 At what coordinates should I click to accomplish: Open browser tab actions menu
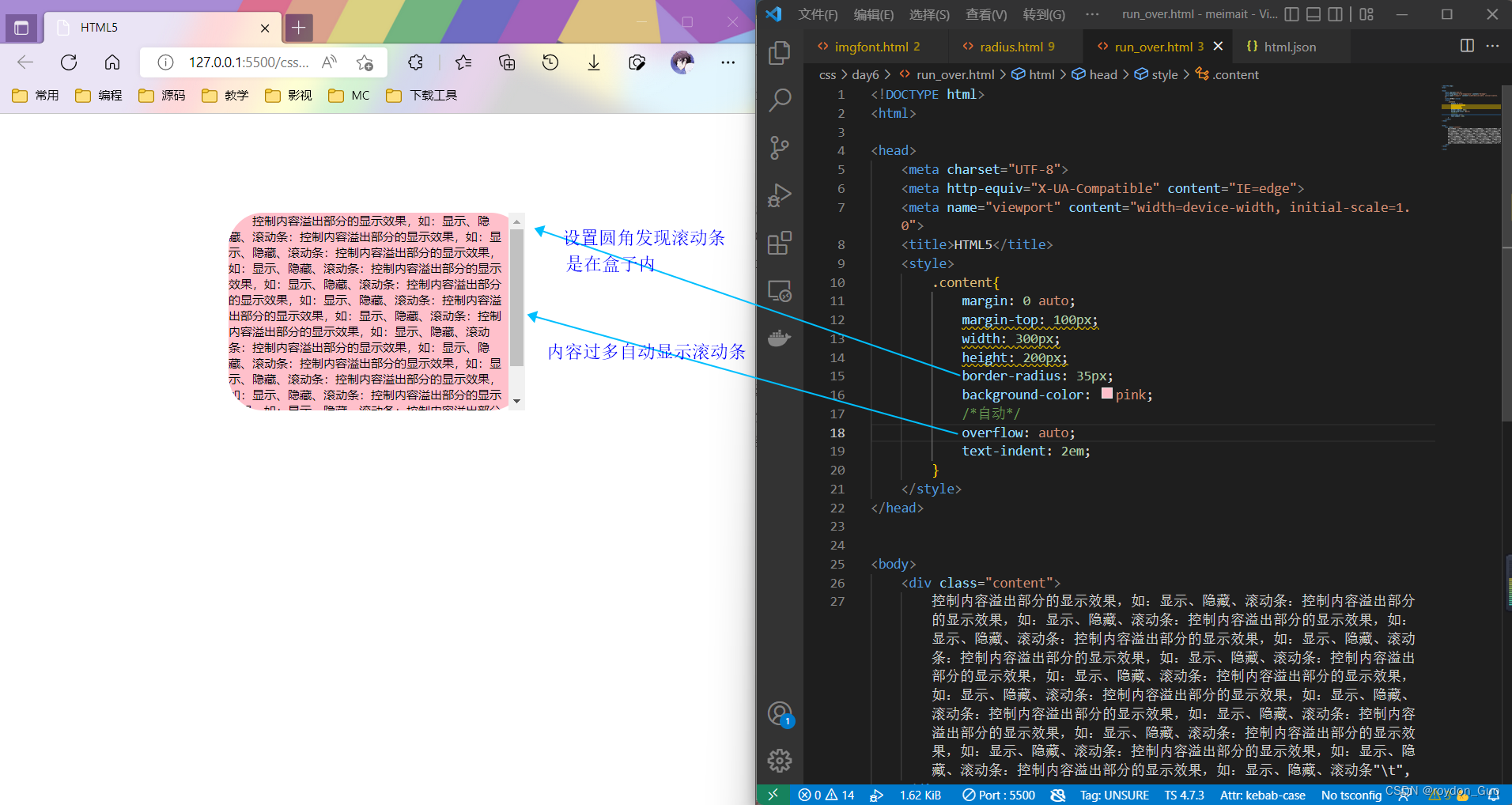(21, 28)
